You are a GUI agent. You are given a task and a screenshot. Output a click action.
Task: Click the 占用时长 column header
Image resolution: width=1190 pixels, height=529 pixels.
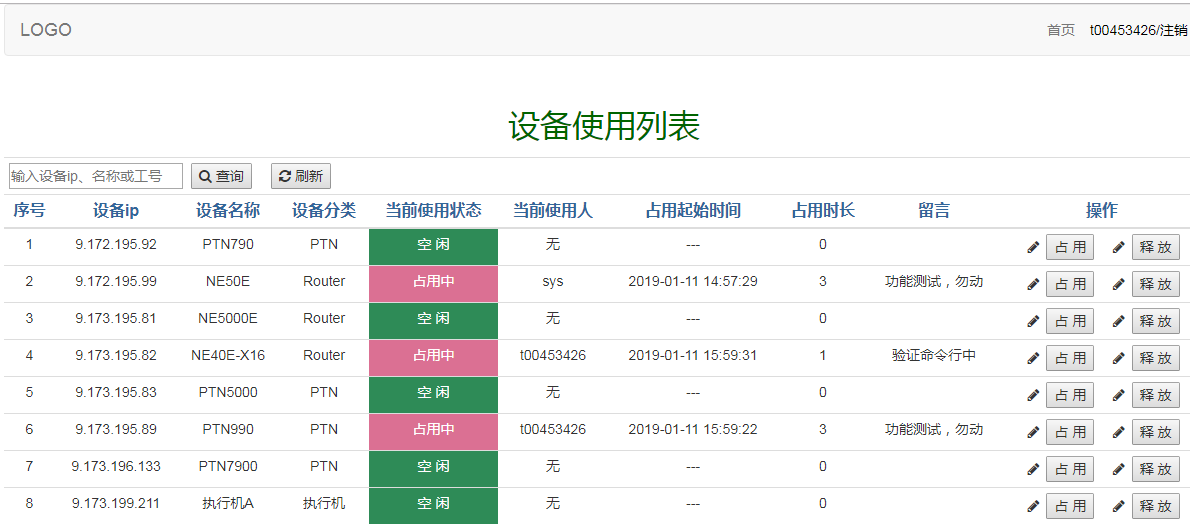click(823, 210)
